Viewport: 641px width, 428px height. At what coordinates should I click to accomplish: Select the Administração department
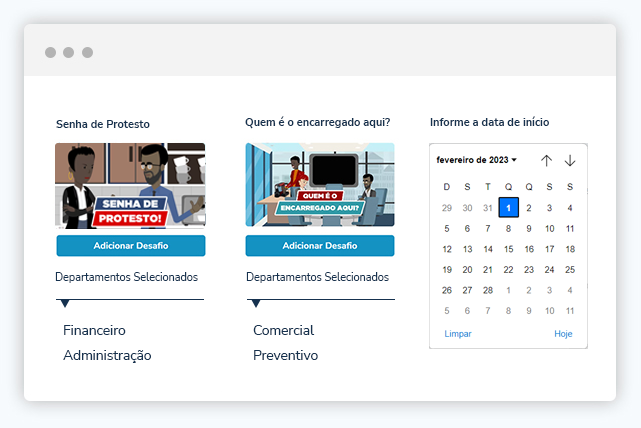(107, 355)
